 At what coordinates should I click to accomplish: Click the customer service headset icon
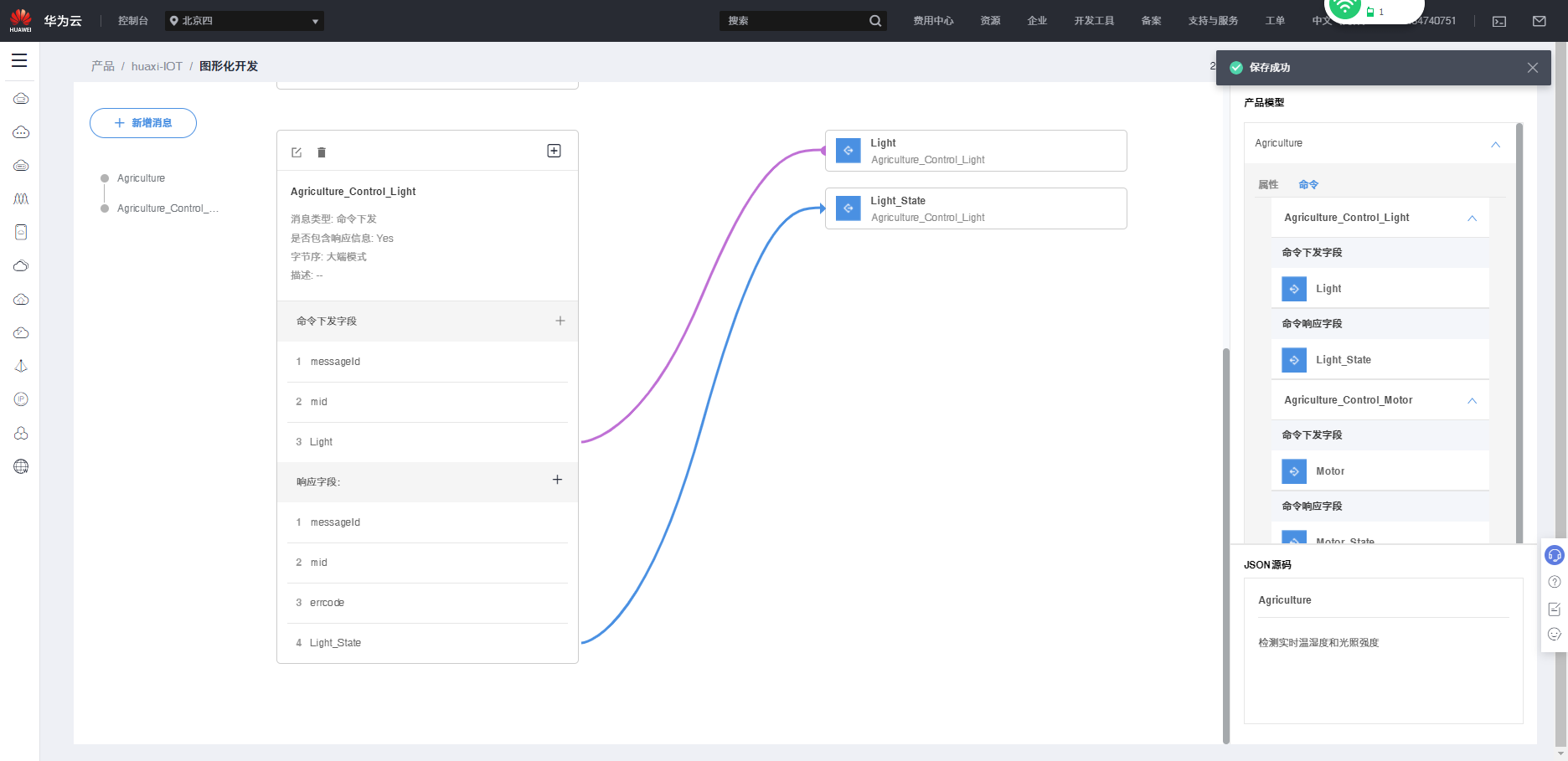[1555, 555]
